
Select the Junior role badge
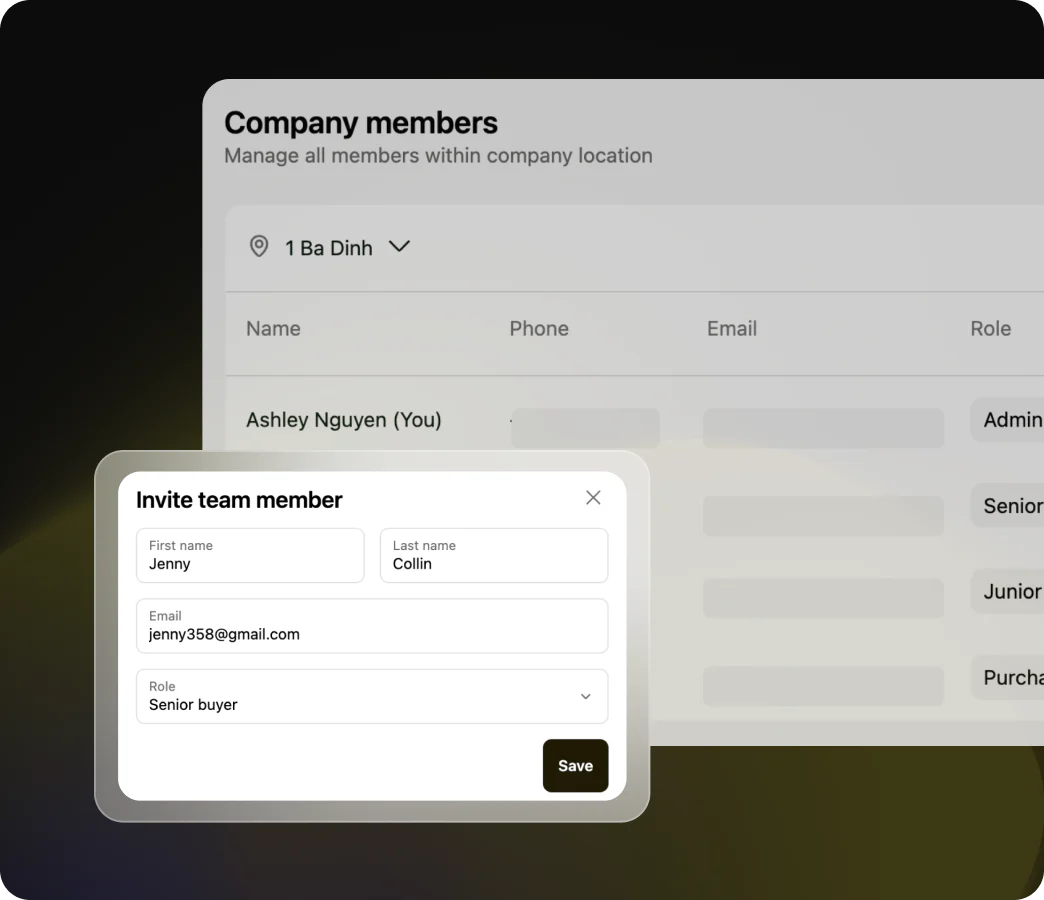click(1010, 592)
